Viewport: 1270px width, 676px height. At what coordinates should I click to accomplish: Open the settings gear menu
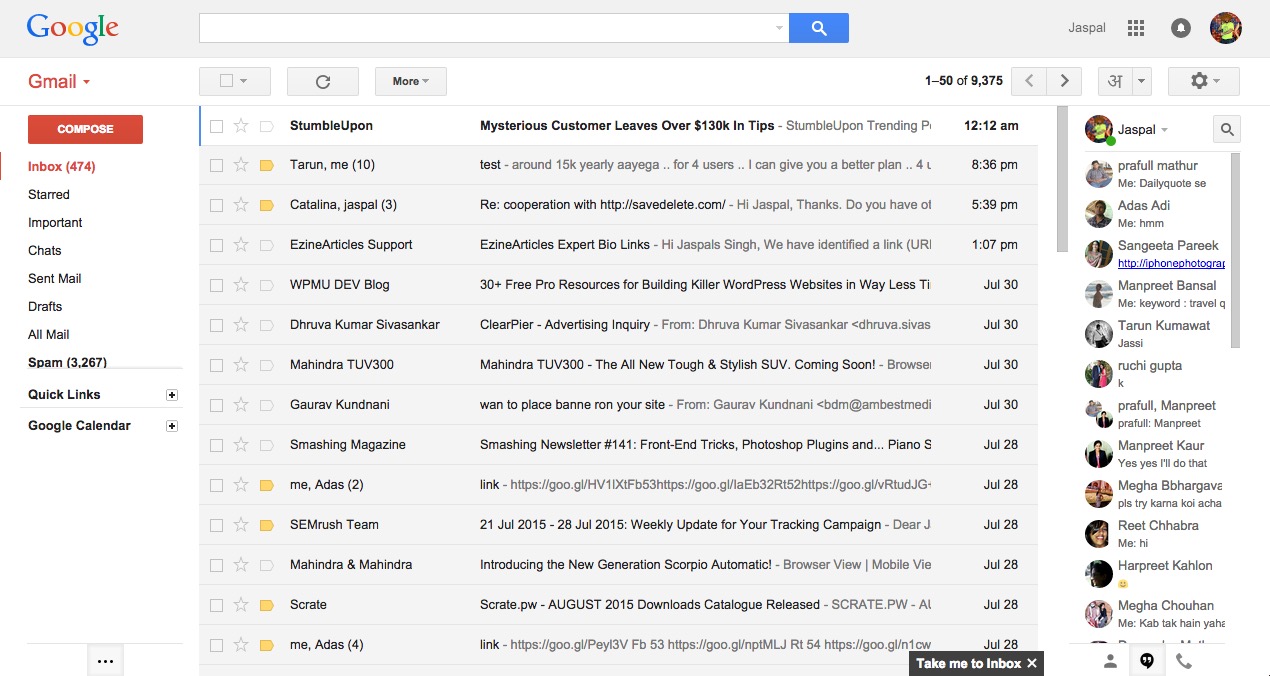[x=1203, y=81]
